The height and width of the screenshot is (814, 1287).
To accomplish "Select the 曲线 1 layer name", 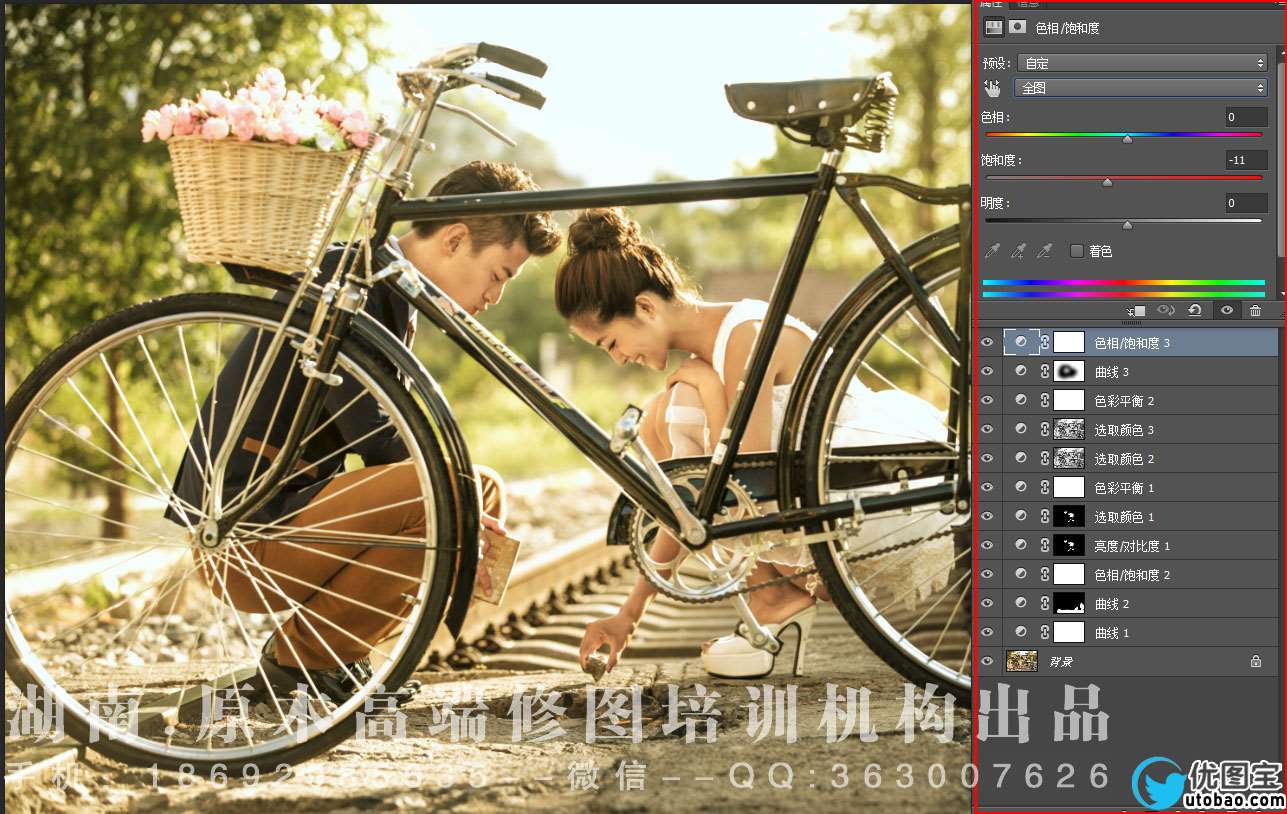I will (1112, 633).
